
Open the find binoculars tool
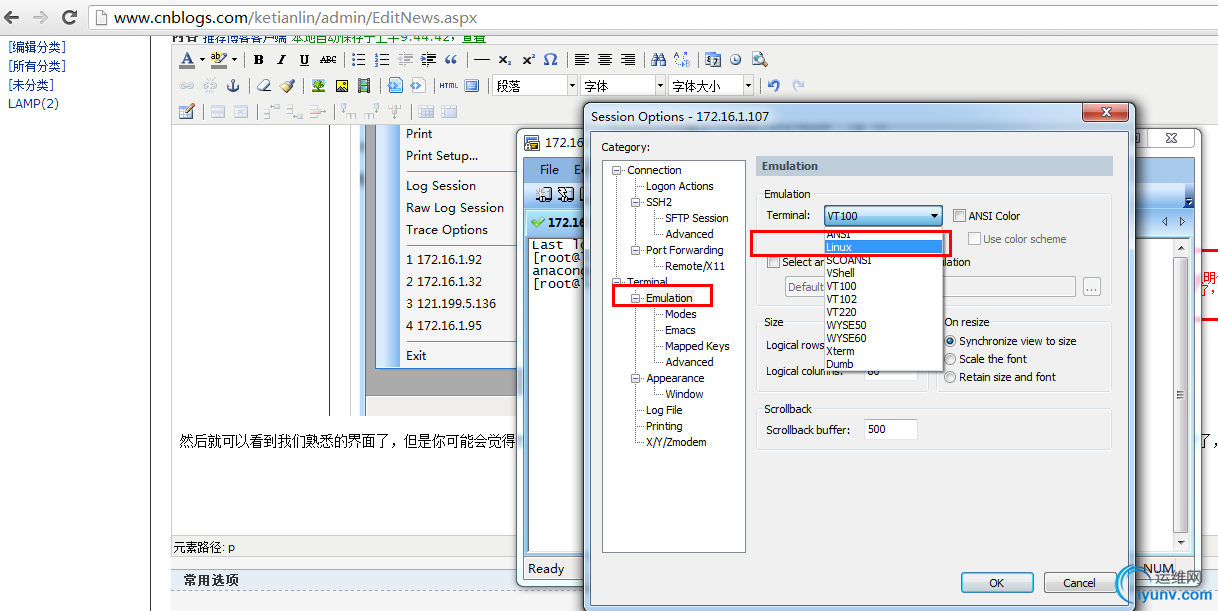[x=657, y=60]
